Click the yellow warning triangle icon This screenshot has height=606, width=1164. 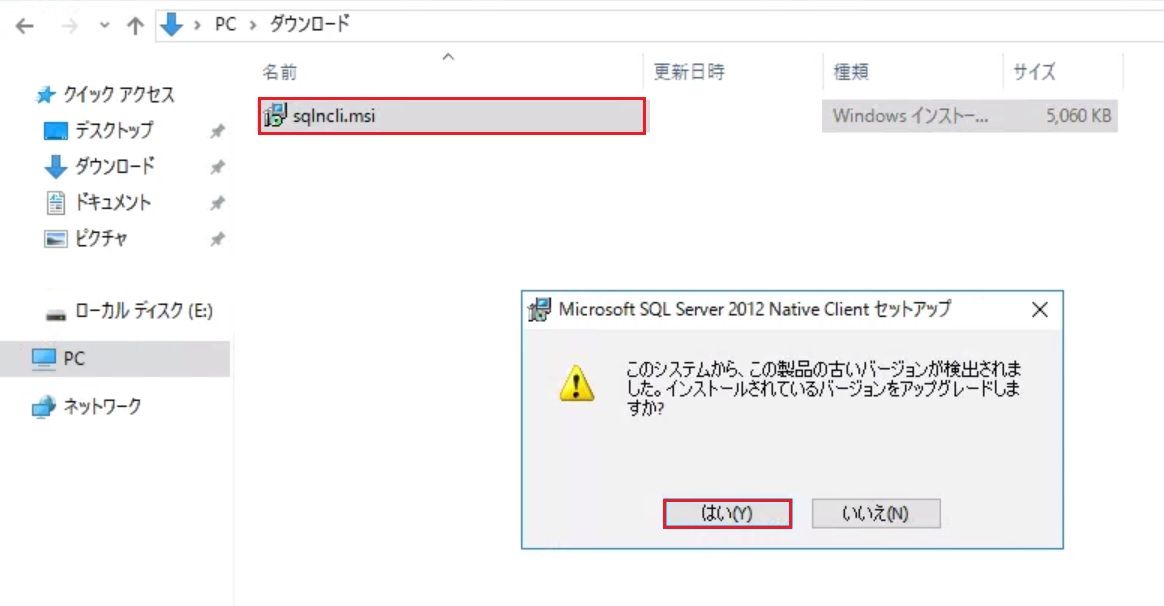tap(577, 383)
